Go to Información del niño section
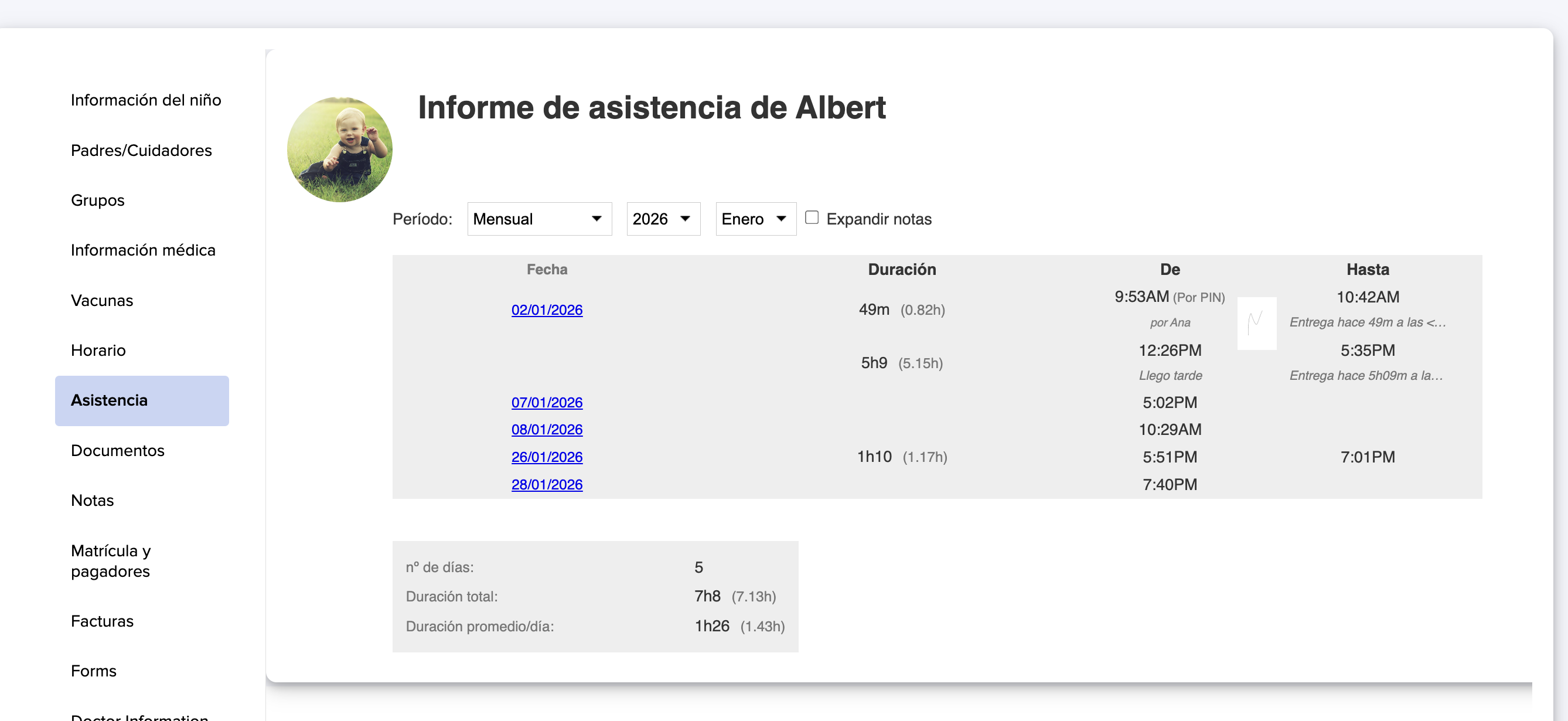The height and width of the screenshot is (721, 1568). [145, 100]
